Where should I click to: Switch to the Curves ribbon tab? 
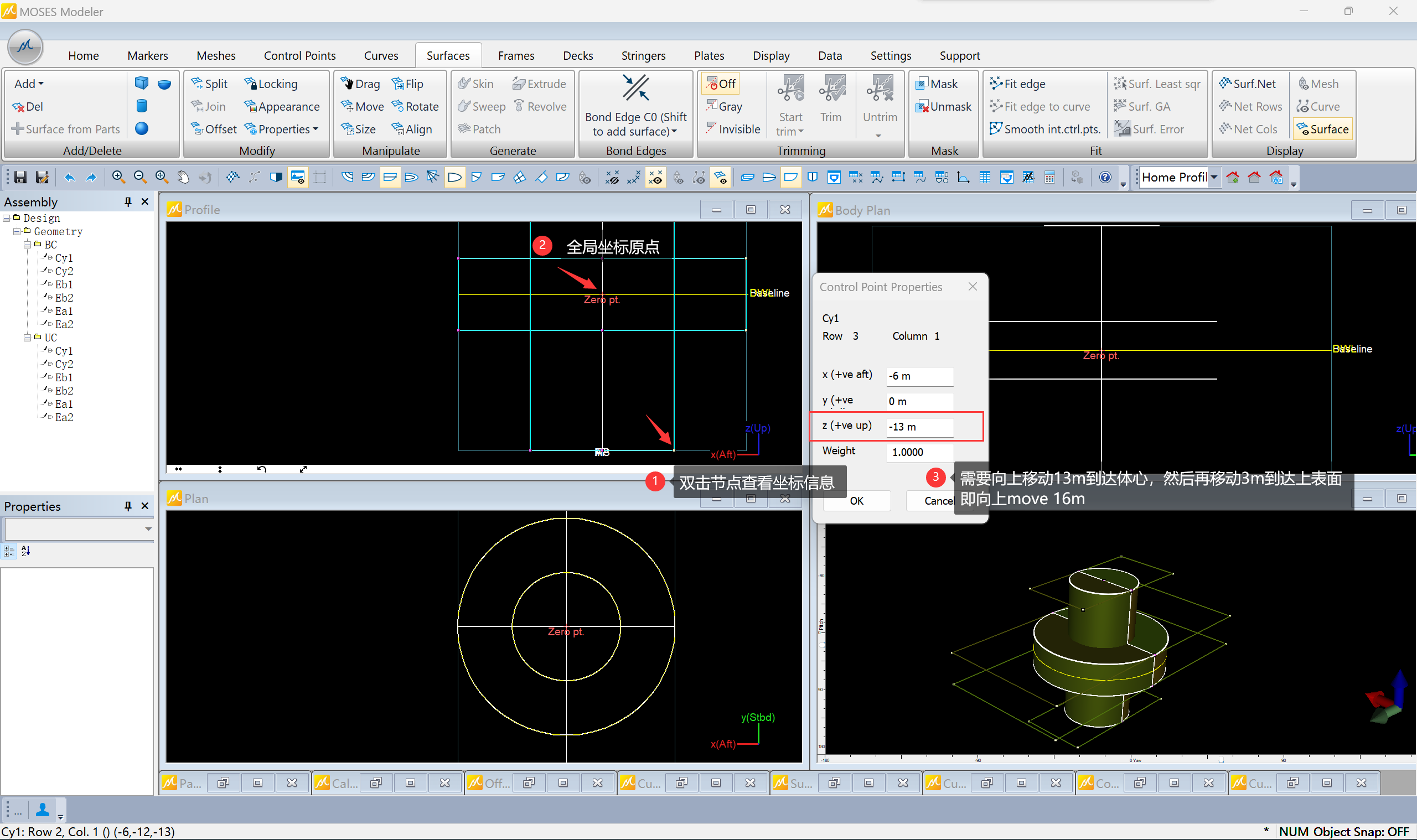(x=381, y=55)
